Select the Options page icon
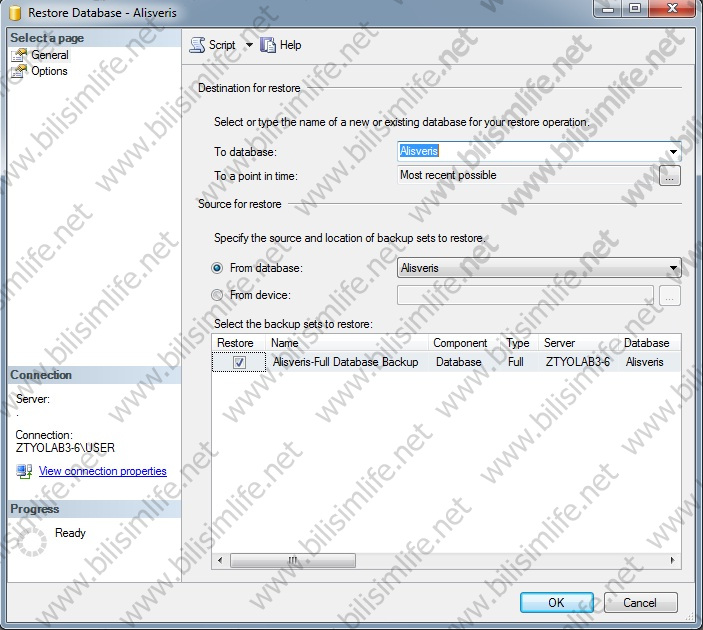This screenshot has height=630, width=703. pos(18,71)
